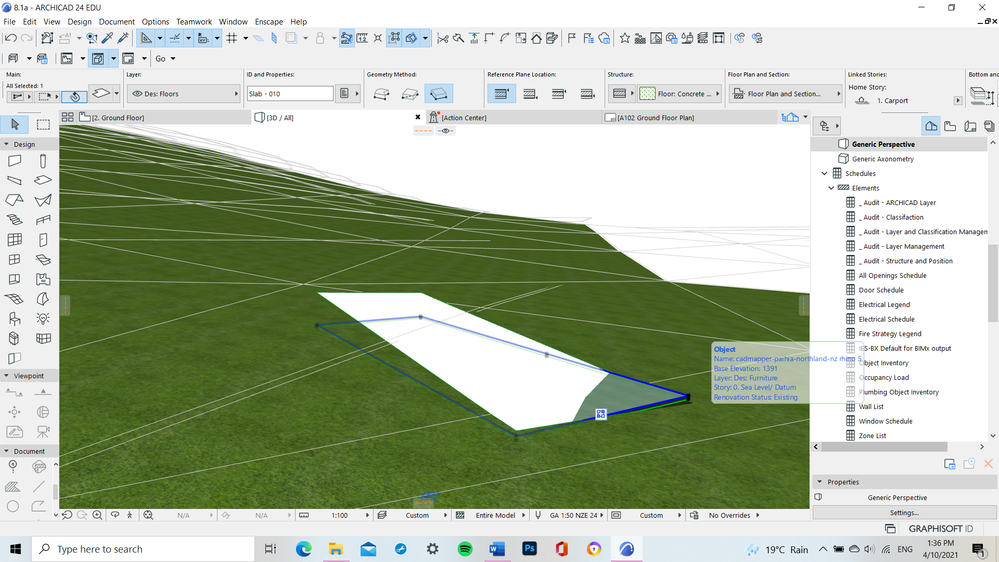The image size is (999, 562).
Task: Pick the Lamp tool in Design toolbox
Action: (43, 318)
